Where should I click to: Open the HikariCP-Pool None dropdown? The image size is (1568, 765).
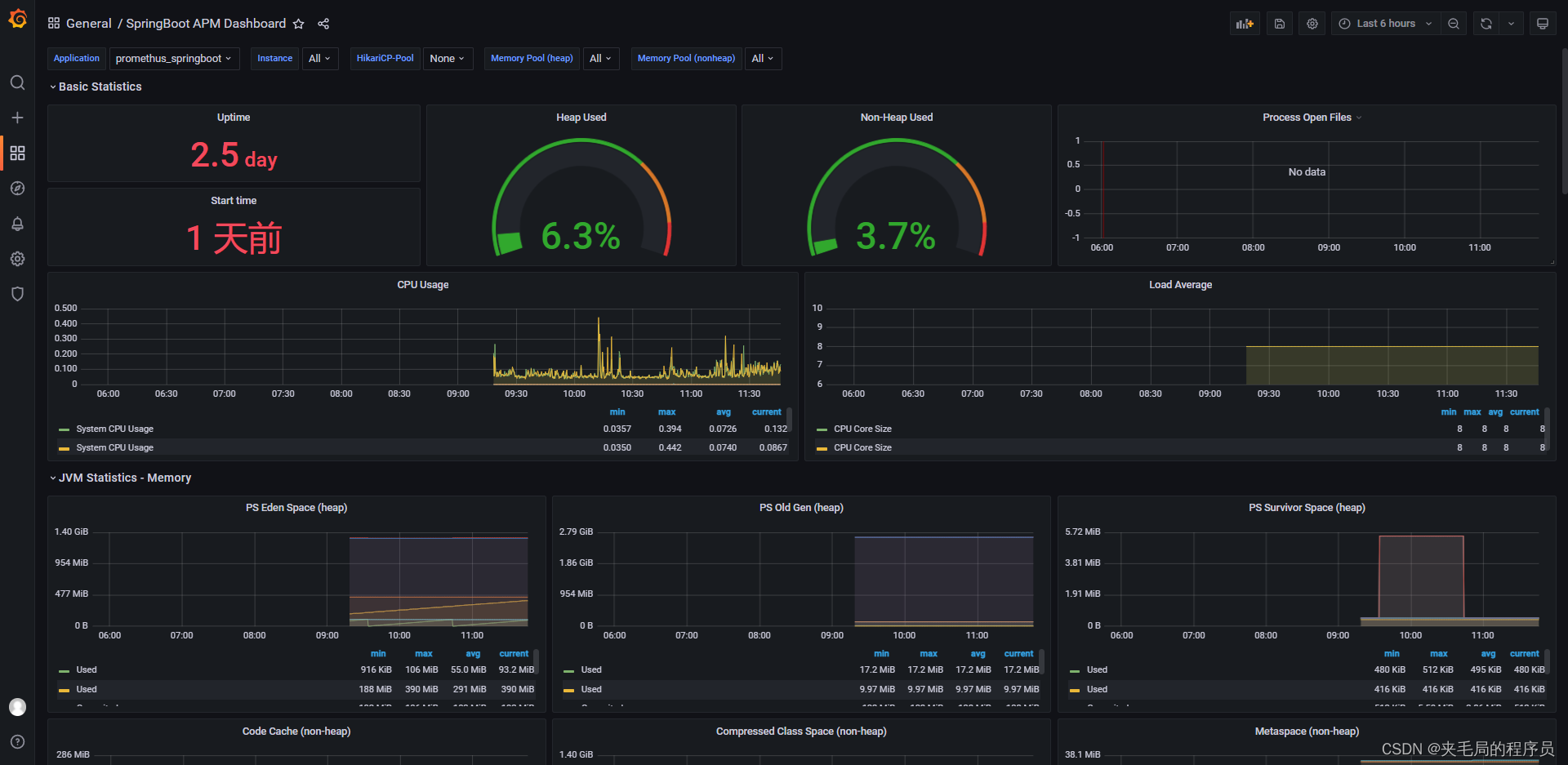point(448,59)
